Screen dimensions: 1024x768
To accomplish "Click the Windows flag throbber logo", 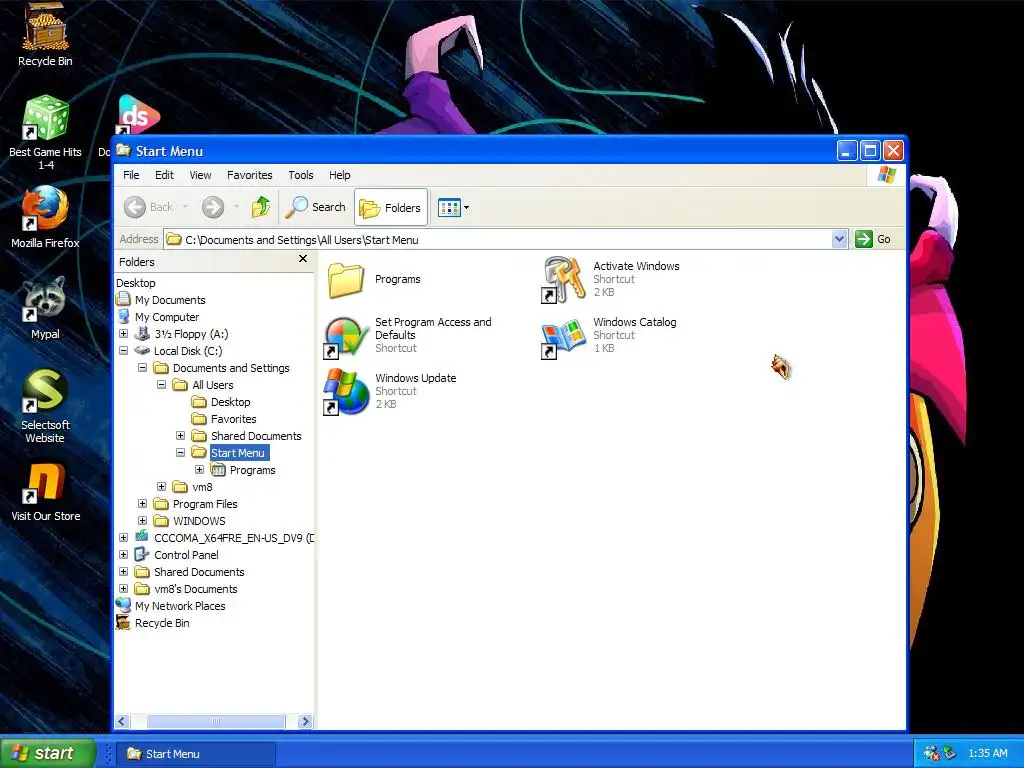I will coord(886,175).
